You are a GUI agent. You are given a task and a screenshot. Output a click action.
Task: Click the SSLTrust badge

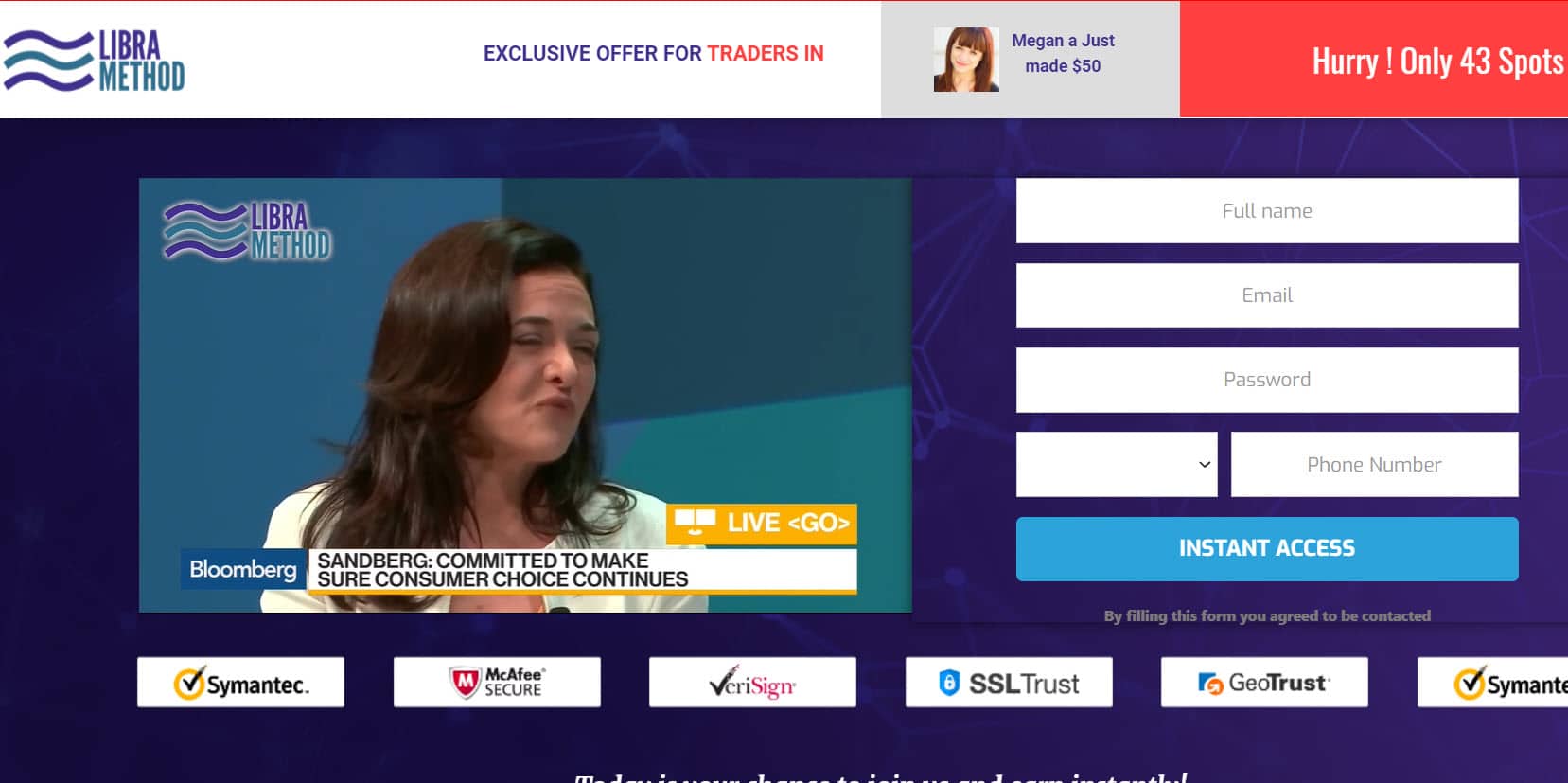[1009, 682]
